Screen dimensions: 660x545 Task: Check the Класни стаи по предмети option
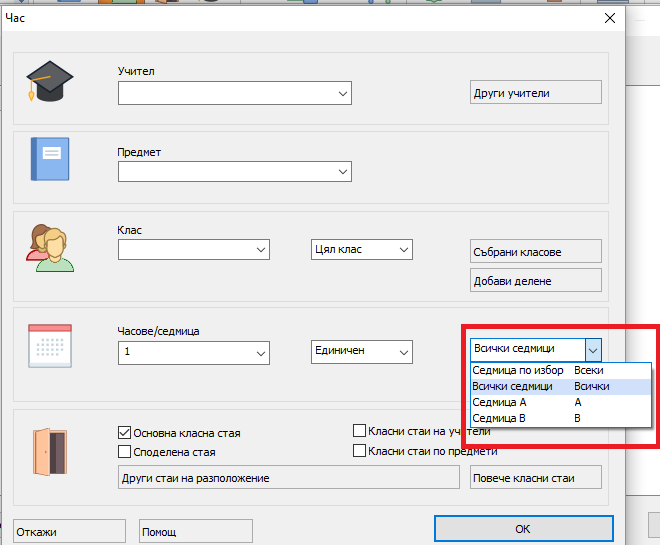coord(360,451)
